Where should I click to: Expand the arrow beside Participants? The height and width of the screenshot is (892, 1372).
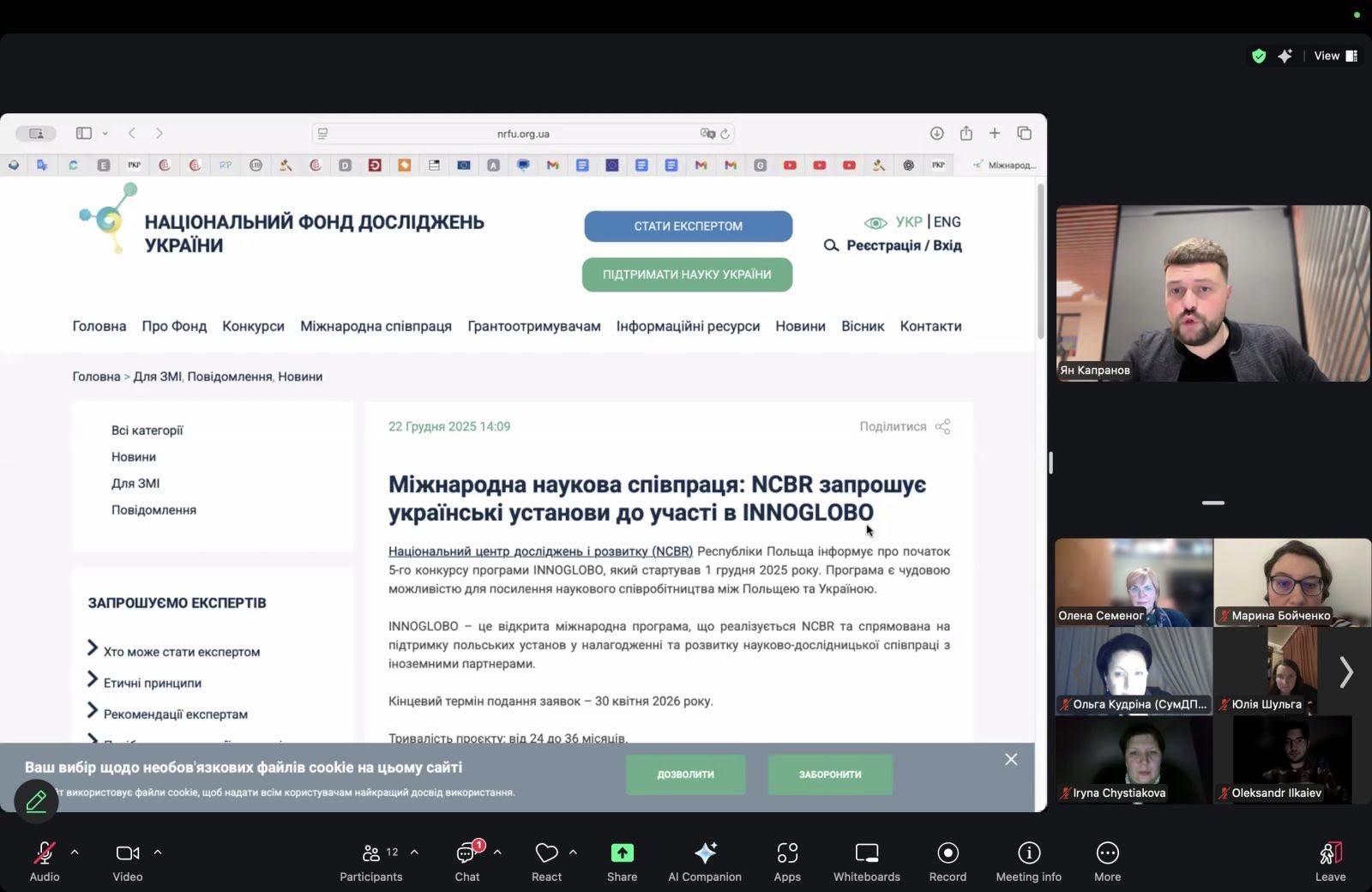tap(414, 853)
